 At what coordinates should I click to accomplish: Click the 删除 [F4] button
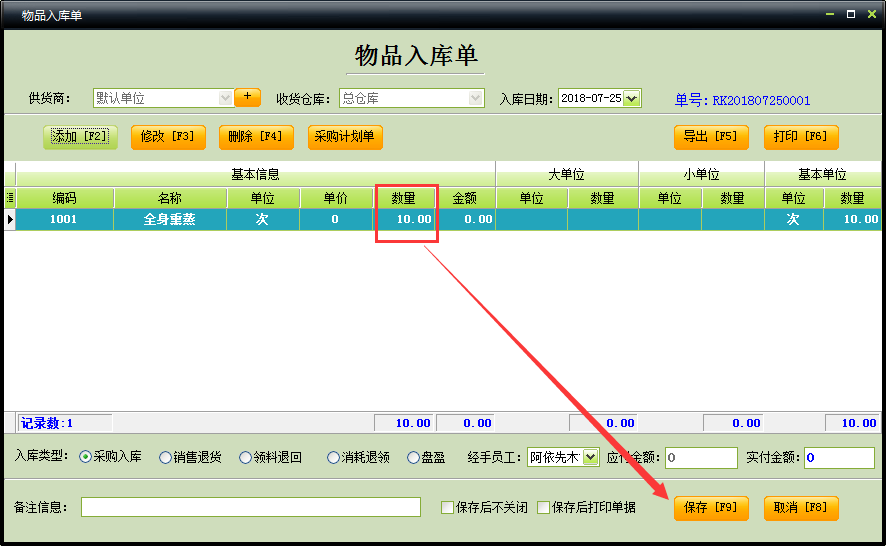(x=256, y=137)
